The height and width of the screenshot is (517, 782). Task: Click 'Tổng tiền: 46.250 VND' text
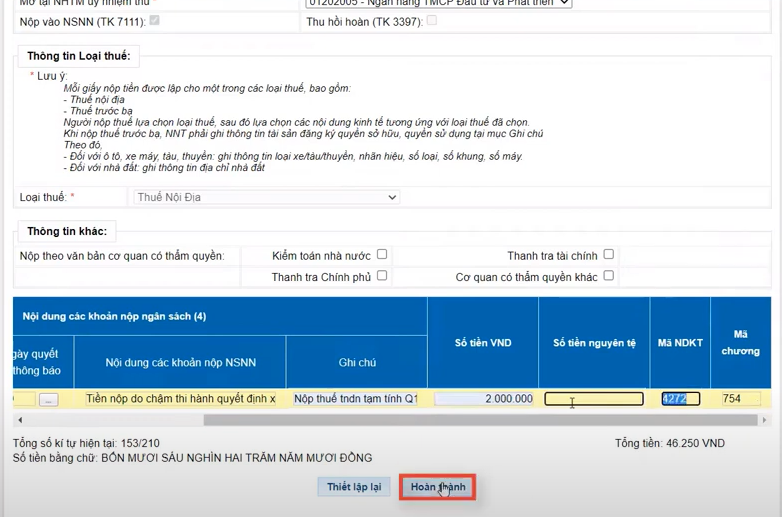pyautogui.click(x=670, y=443)
